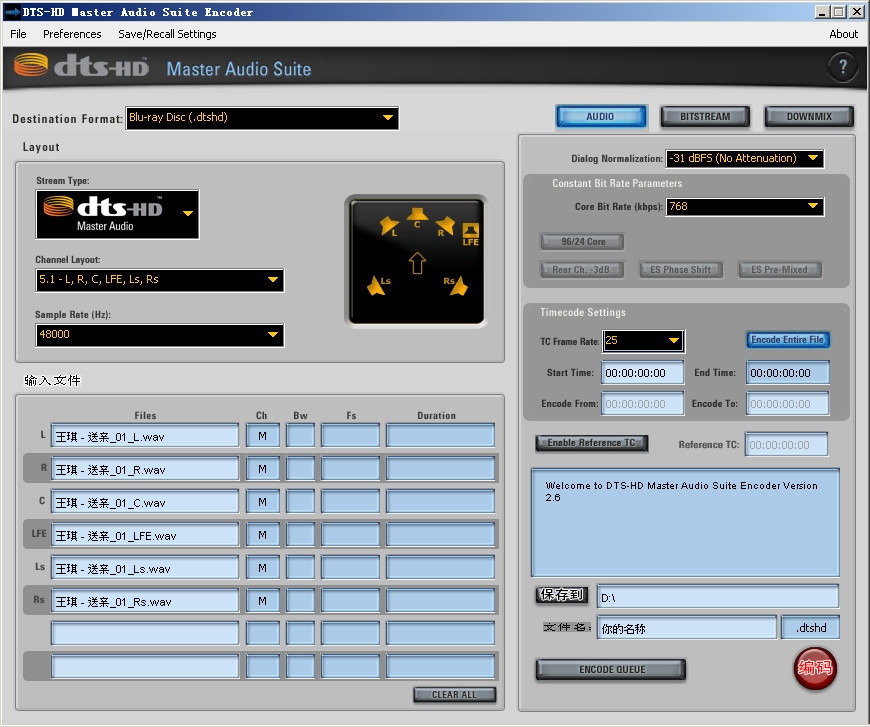Viewport: 870px width, 727px height.
Task: Expand the Channel Layout dropdown
Action: pyautogui.click(x=160, y=280)
